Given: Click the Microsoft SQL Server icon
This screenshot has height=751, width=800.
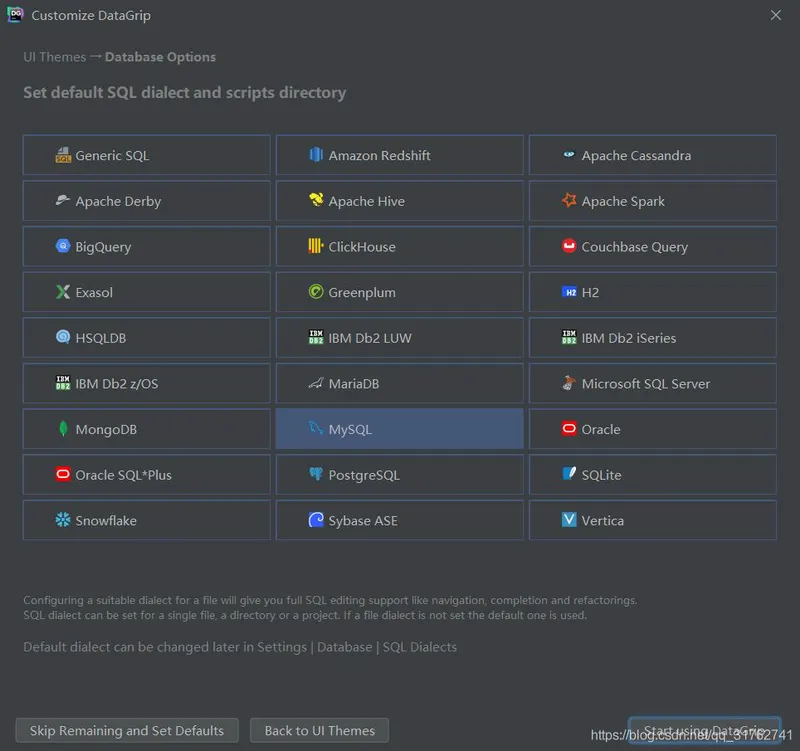Looking at the screenshot, I should pos(569,383).
